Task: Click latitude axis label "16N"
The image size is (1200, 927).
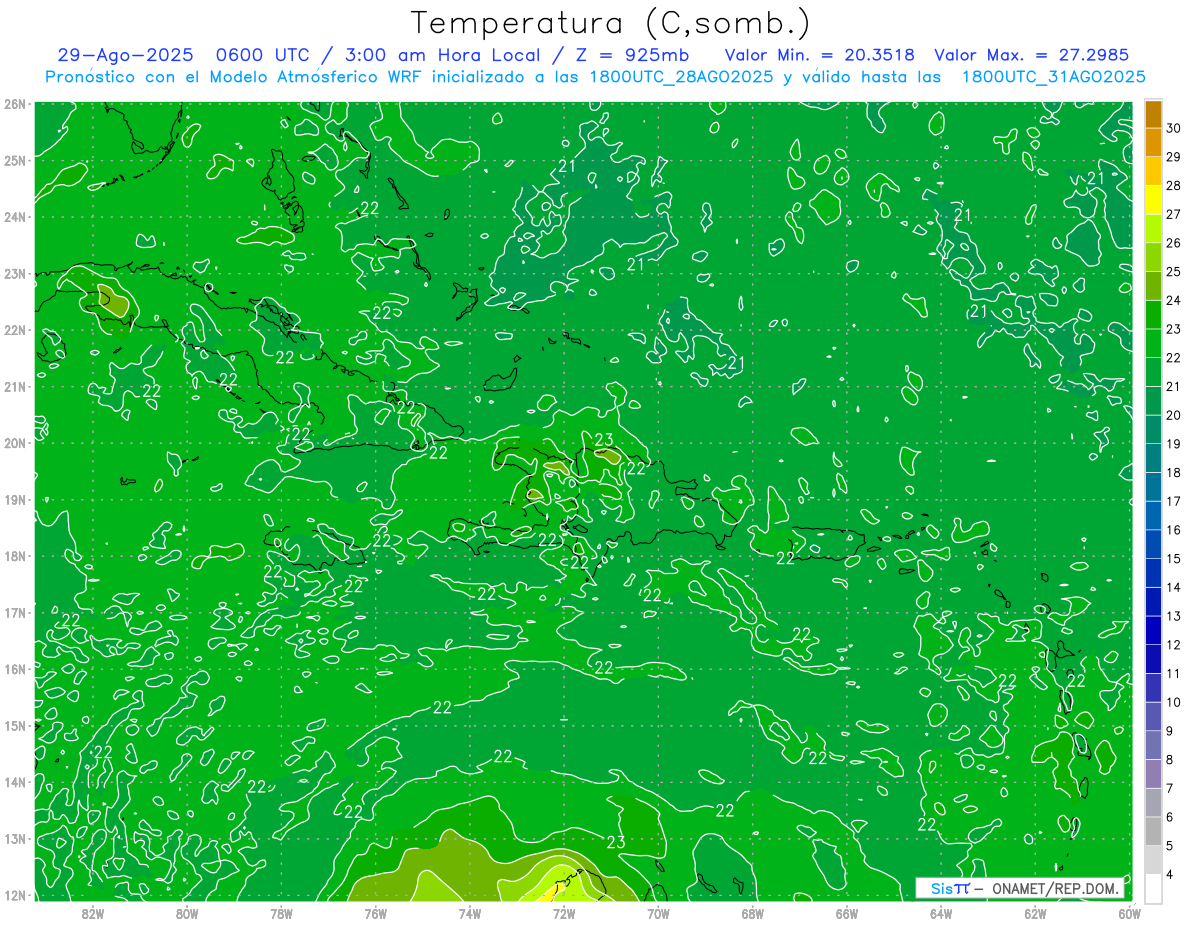Action: pyautogui.click(x=15, y=669)
